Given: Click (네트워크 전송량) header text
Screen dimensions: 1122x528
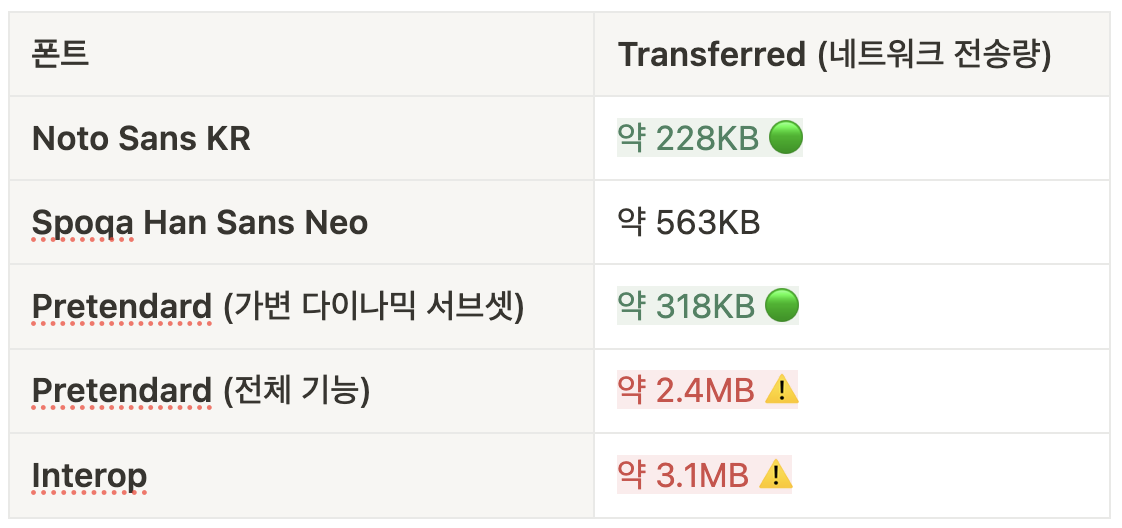Looking at the screenshot, I should [933, 54].
